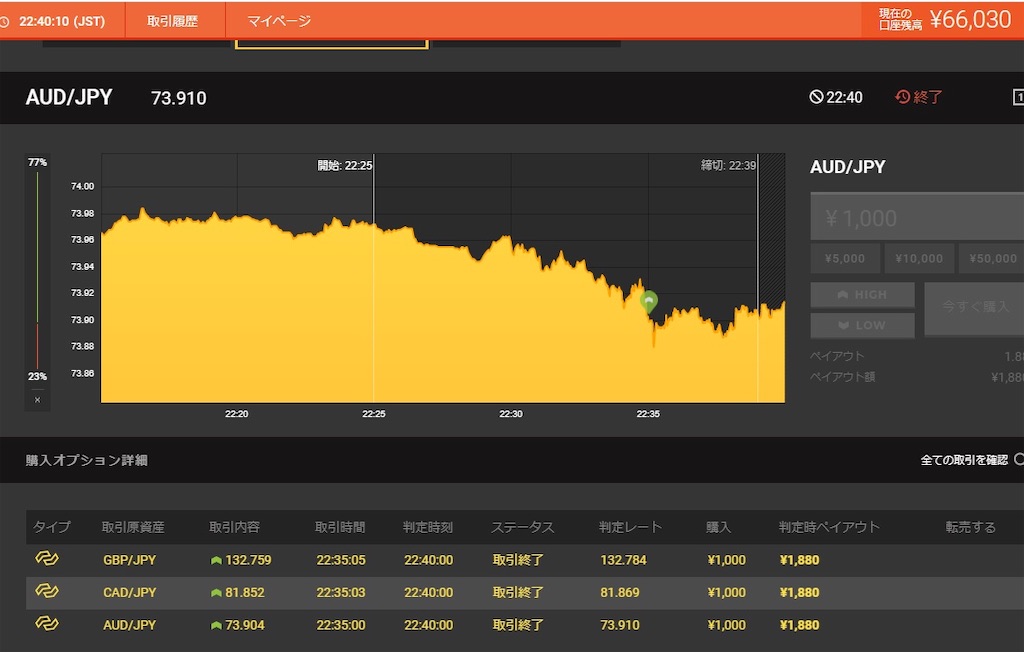Click the type icon in GBP/JPY row
The height and width of the screenshot is (652, 1024).
[46, 559]
